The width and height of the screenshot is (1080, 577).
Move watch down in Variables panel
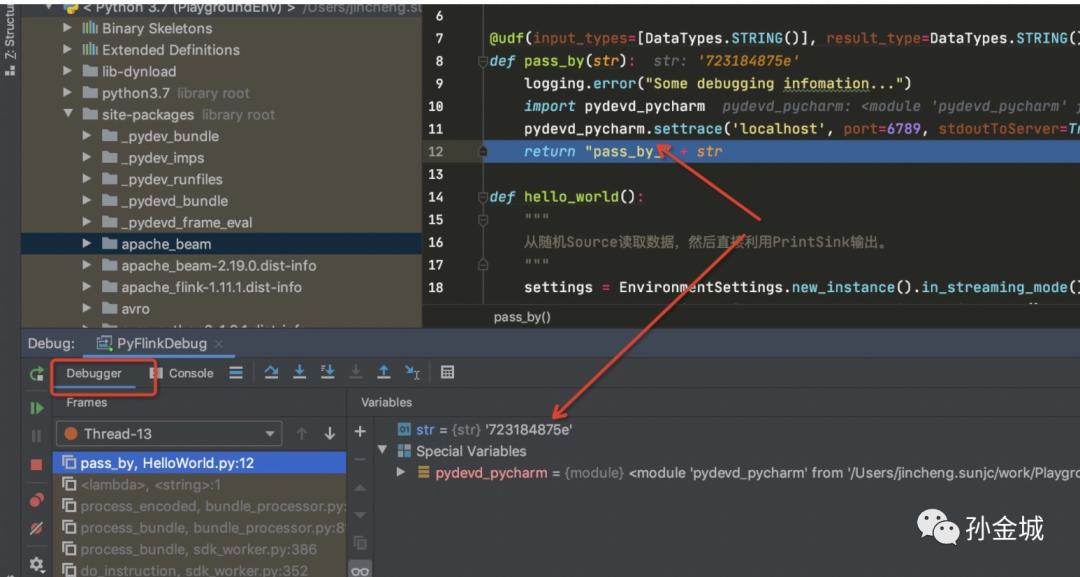pos(360,515)
